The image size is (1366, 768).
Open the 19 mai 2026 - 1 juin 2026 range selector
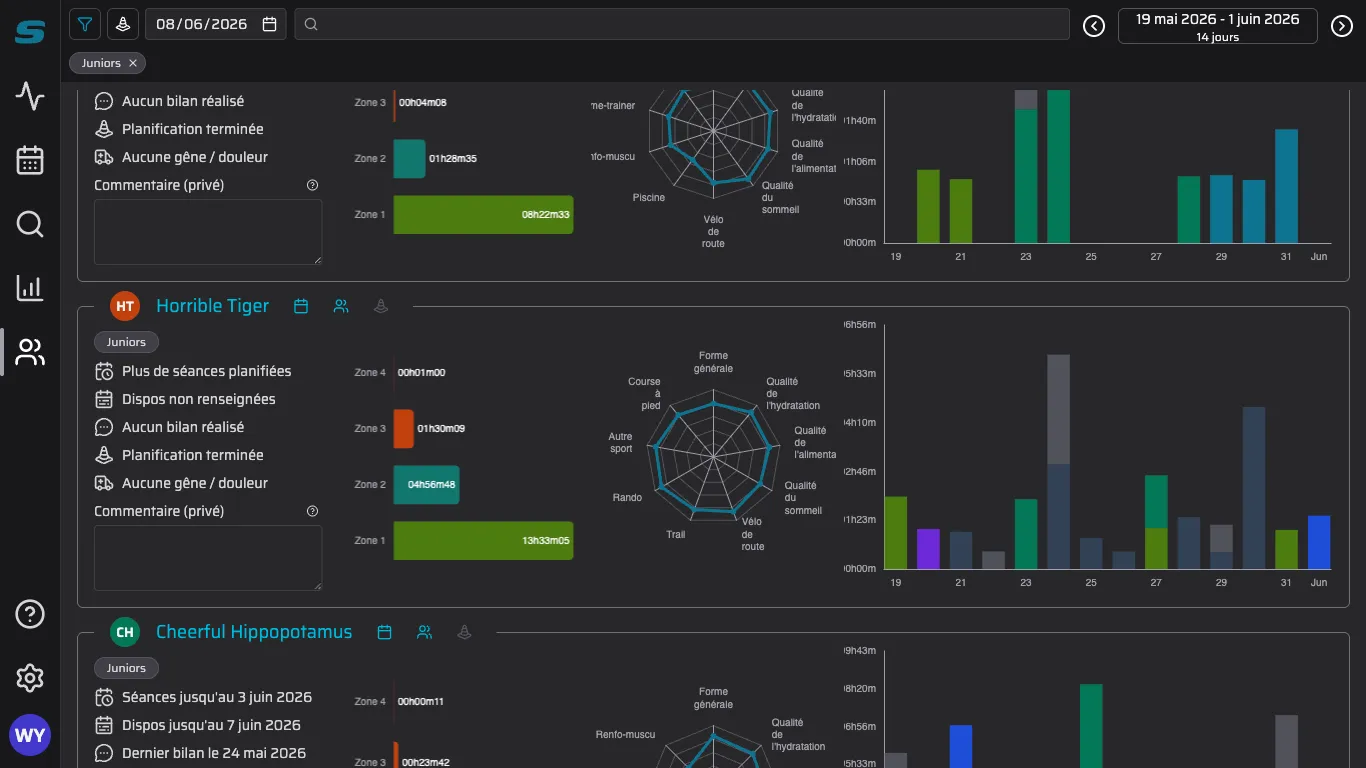point(1217,26)
